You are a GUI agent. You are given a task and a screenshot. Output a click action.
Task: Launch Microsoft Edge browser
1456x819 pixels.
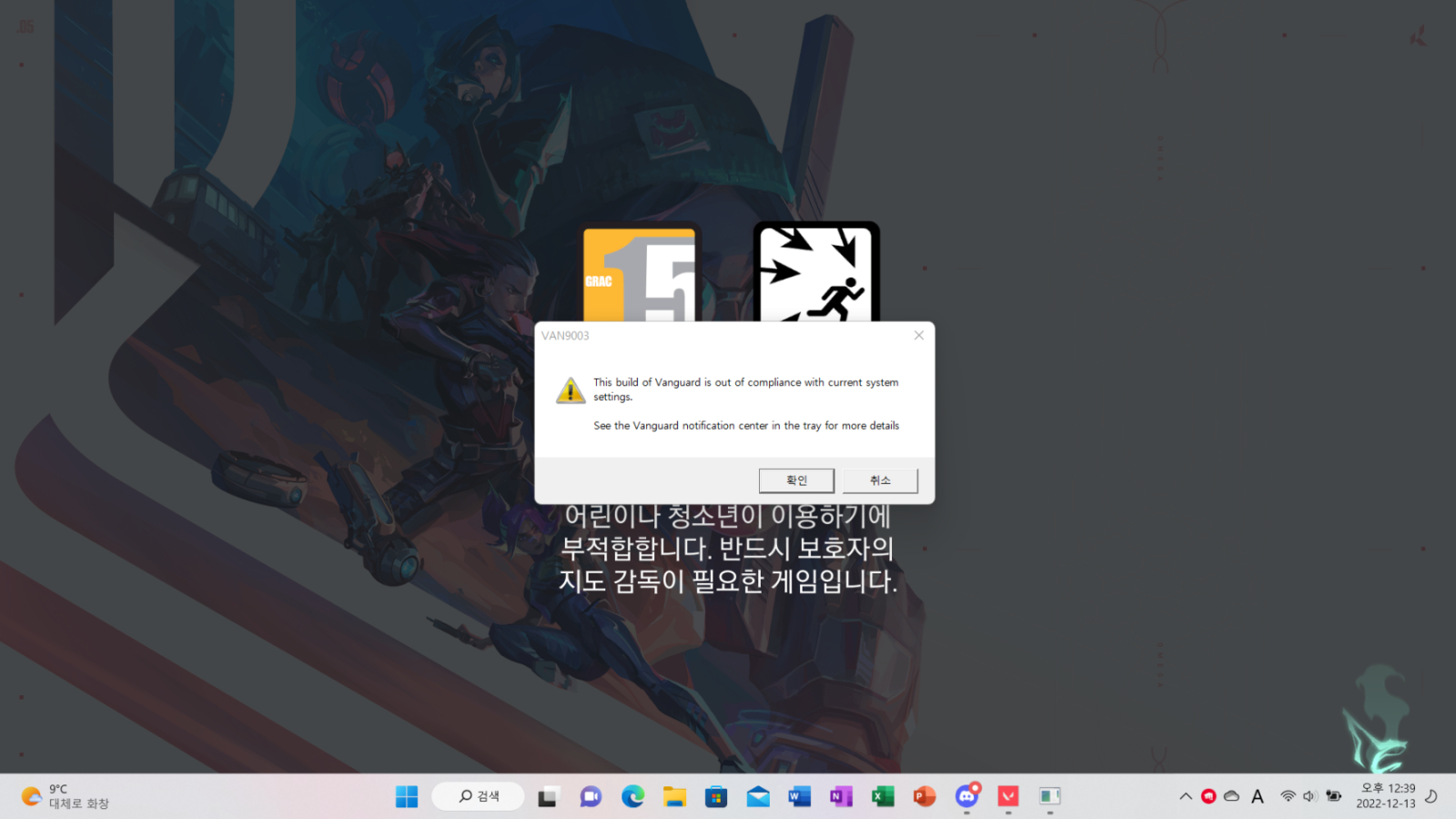[x=632, y=796]
